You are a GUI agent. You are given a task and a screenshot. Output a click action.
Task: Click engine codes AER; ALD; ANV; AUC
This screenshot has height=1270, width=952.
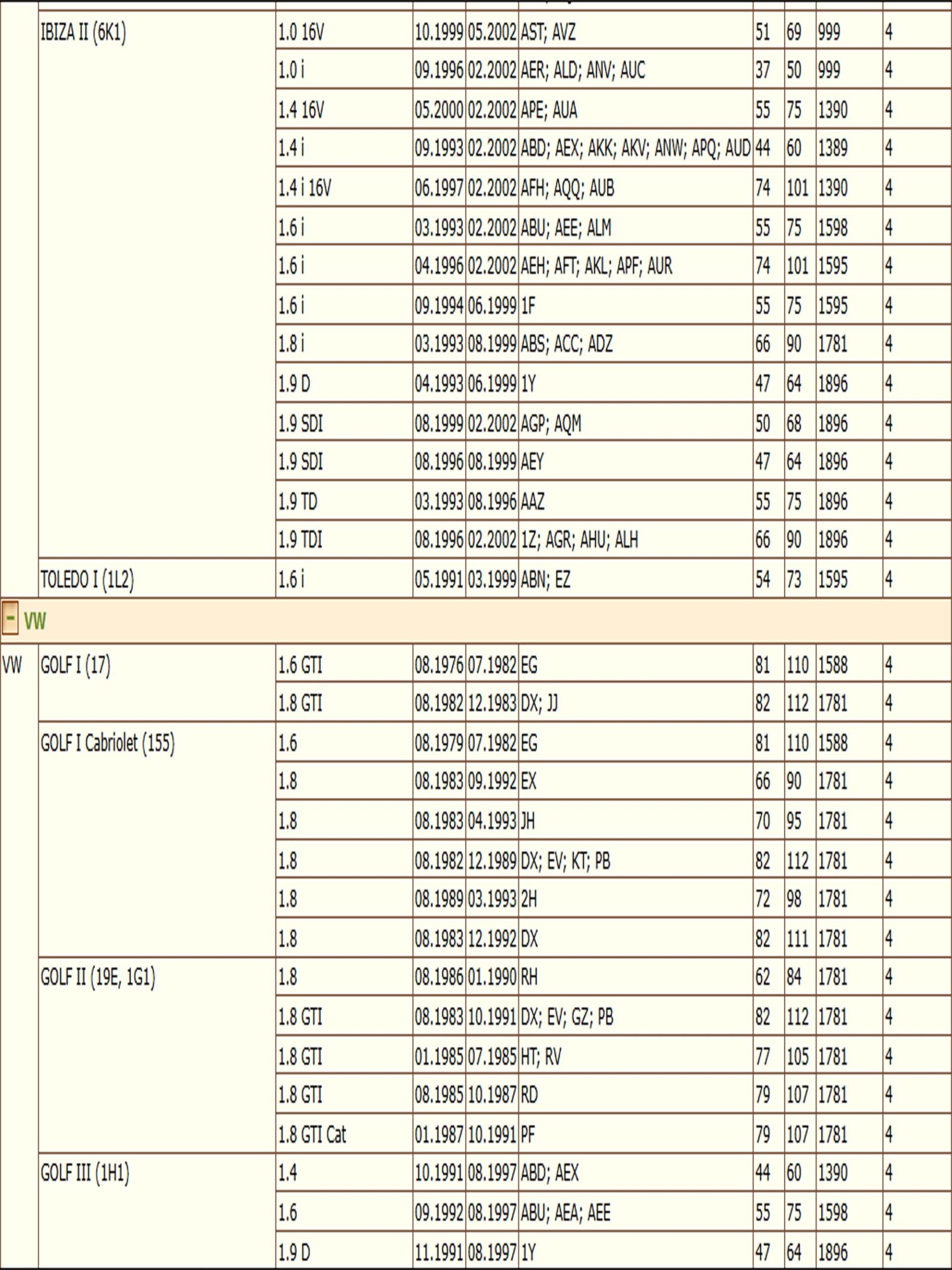(x=583, y=70)
